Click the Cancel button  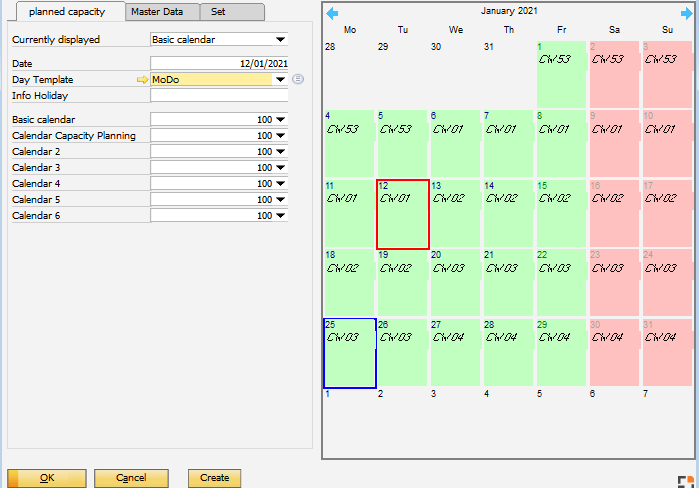tap(131, 478)
